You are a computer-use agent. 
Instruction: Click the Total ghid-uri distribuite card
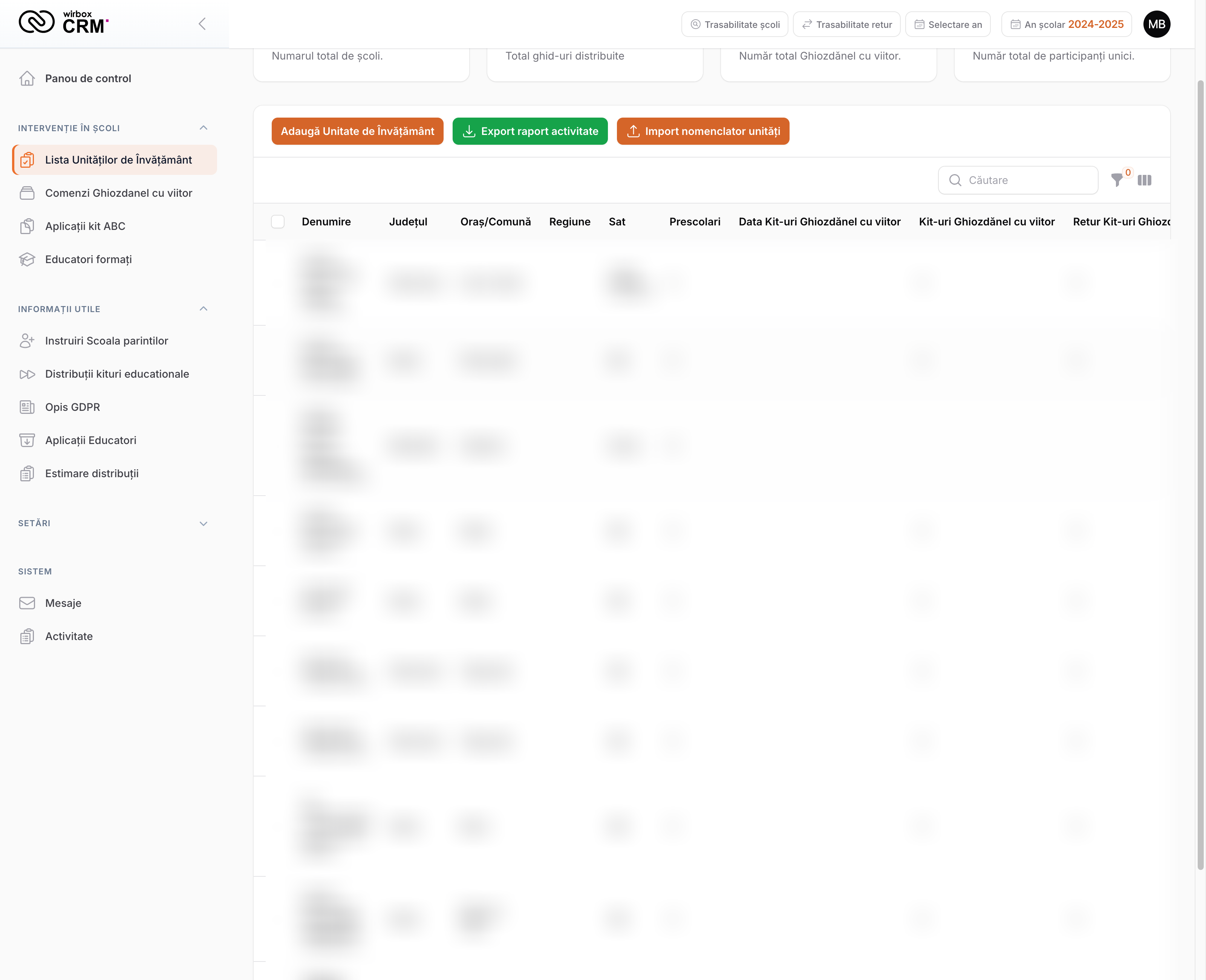pyautogui.click(x=595, y=64)
